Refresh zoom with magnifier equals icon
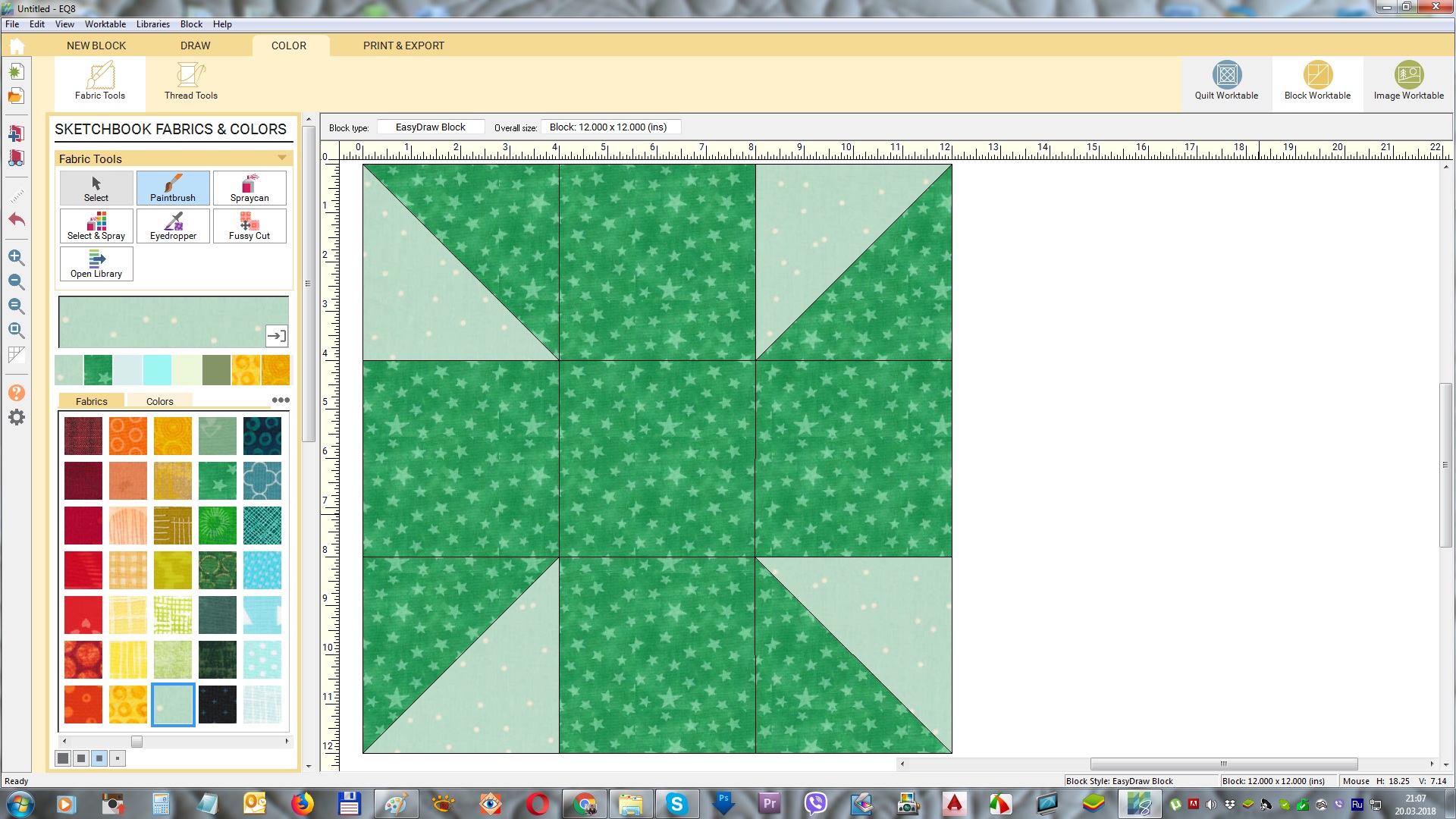 pyautogui.click(x=16, y=306)
